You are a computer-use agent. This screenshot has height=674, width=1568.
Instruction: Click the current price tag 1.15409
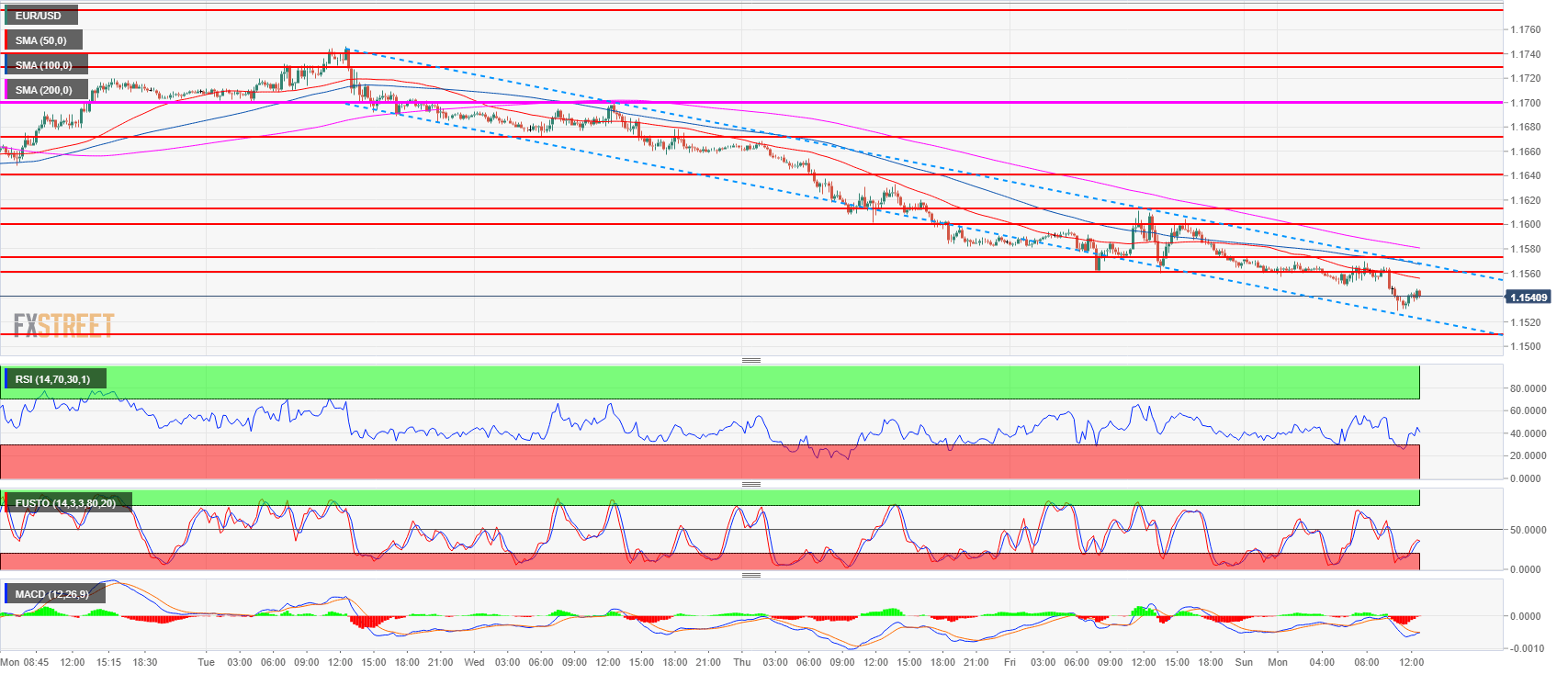pos(1529,298)
